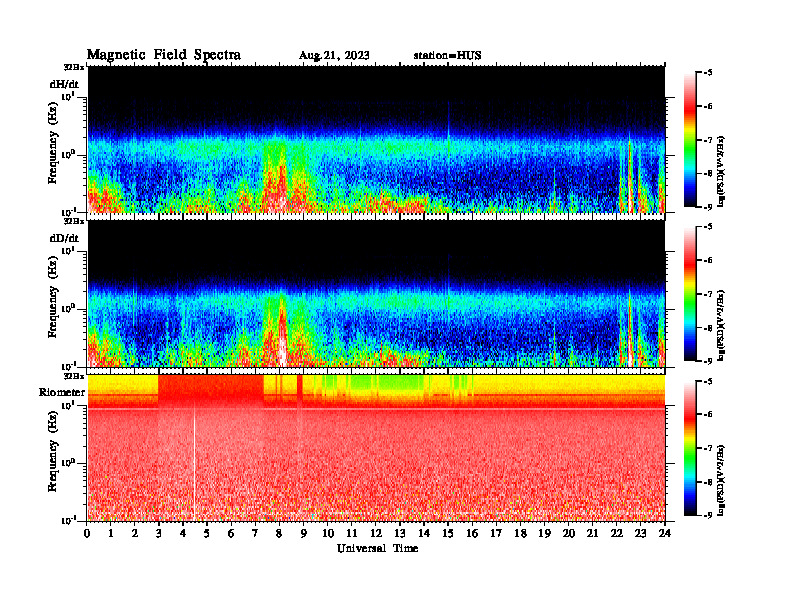Click the "-9" tick on dH/dt color bar

(708, 207)
